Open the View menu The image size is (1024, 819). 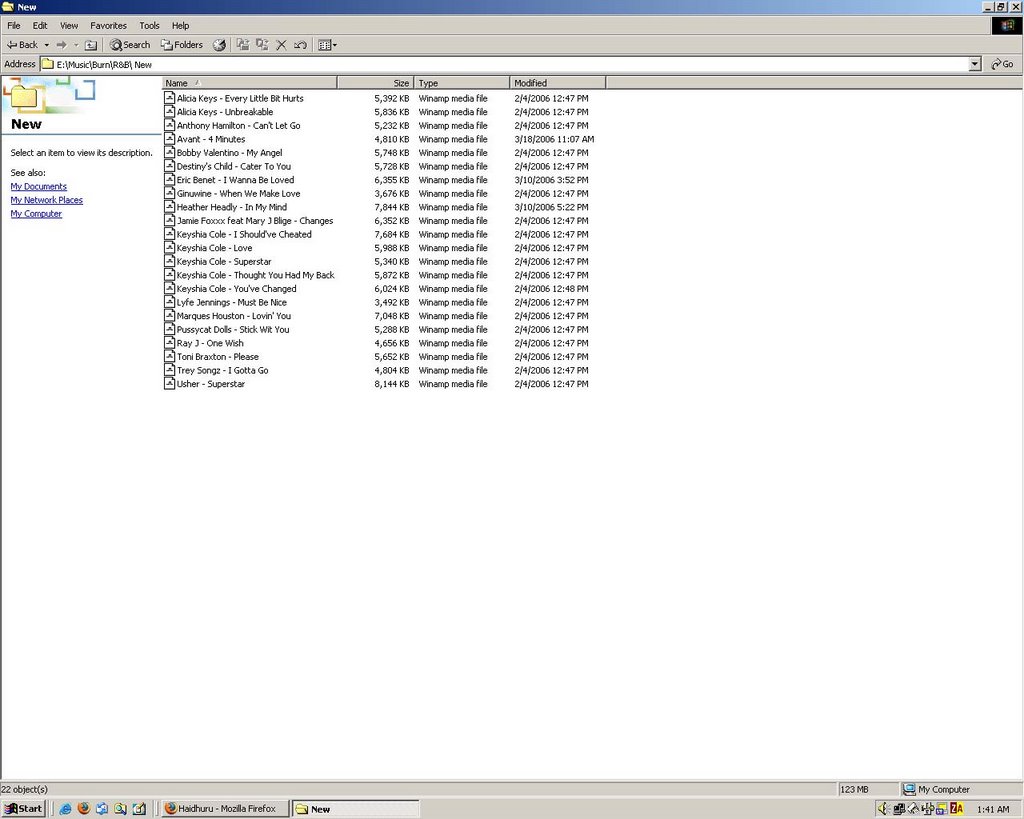click(69, 25)
